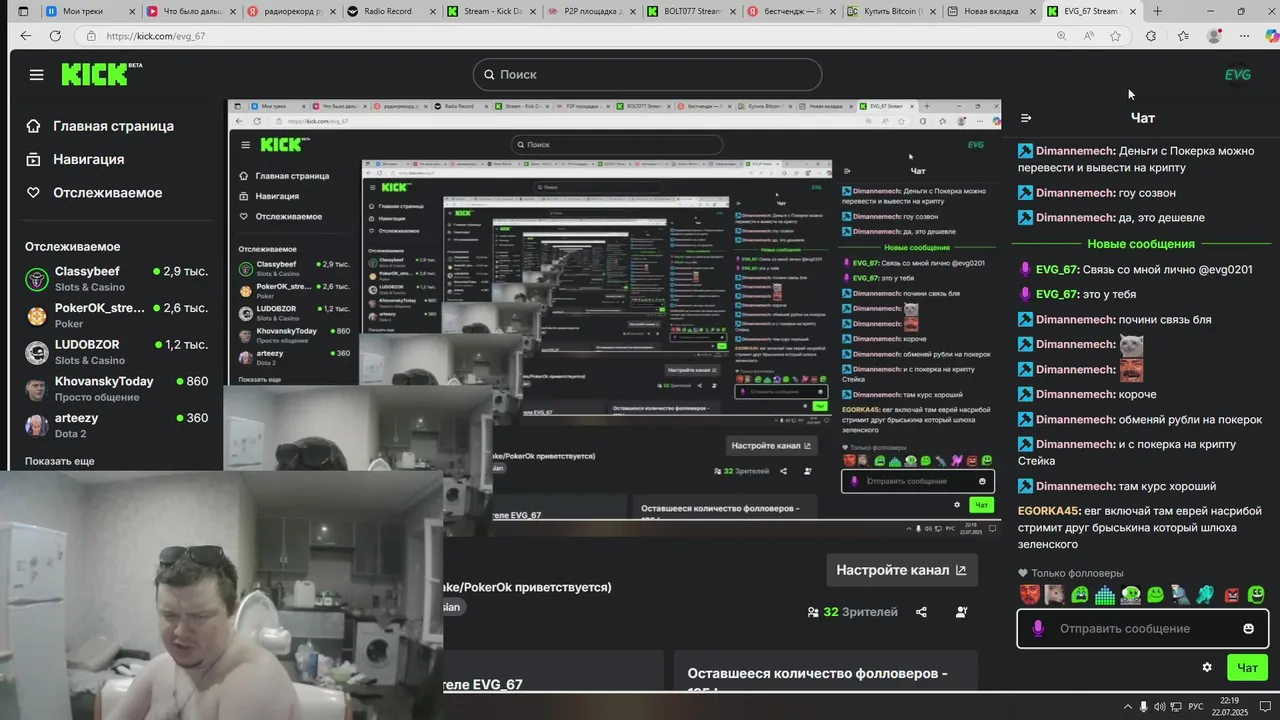Insert the green smiling blob emote
The width and height of the screenshot is (1280, 720).
1156,594
